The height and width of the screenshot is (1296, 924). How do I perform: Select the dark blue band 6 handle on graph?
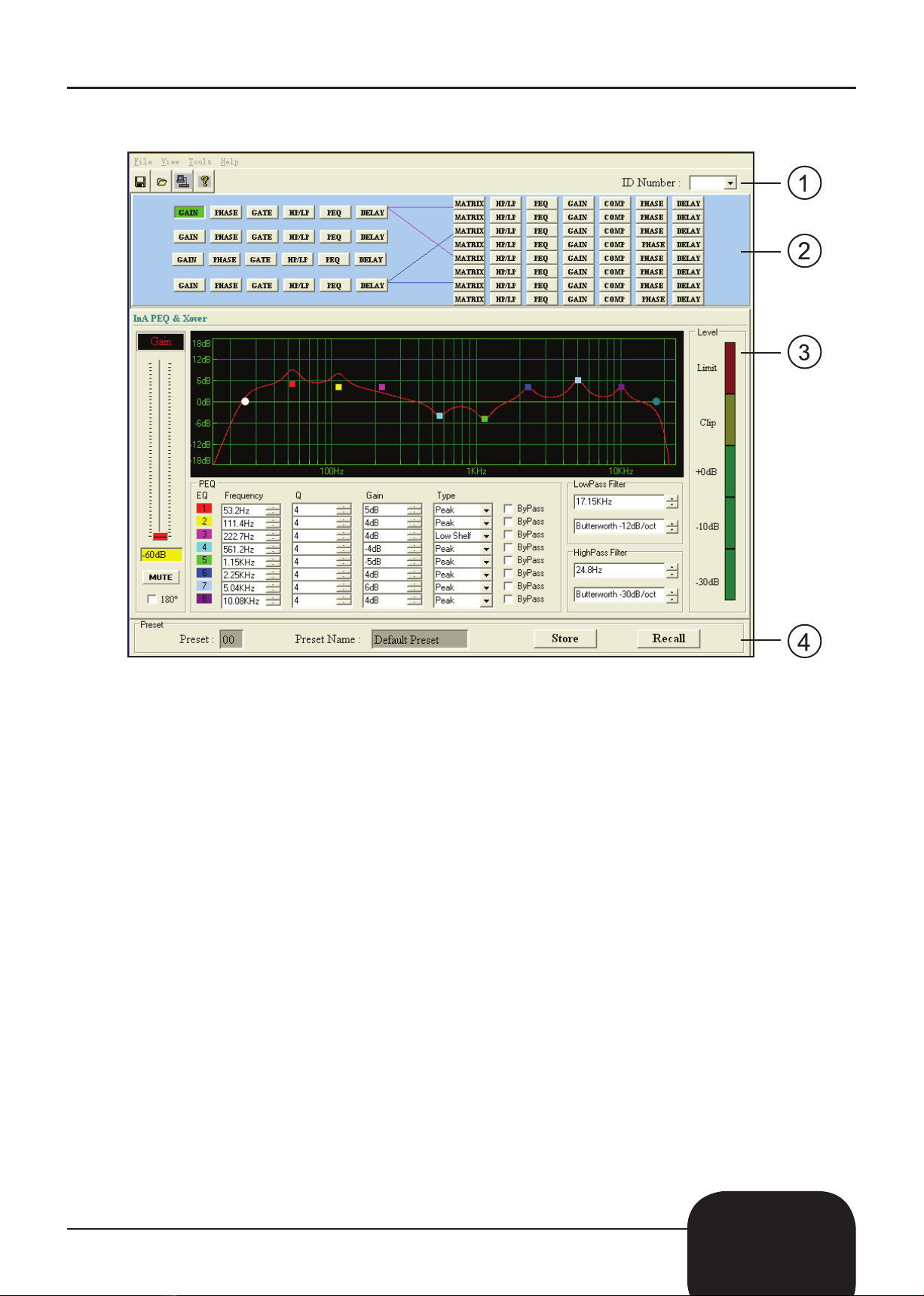coord(528,387)
